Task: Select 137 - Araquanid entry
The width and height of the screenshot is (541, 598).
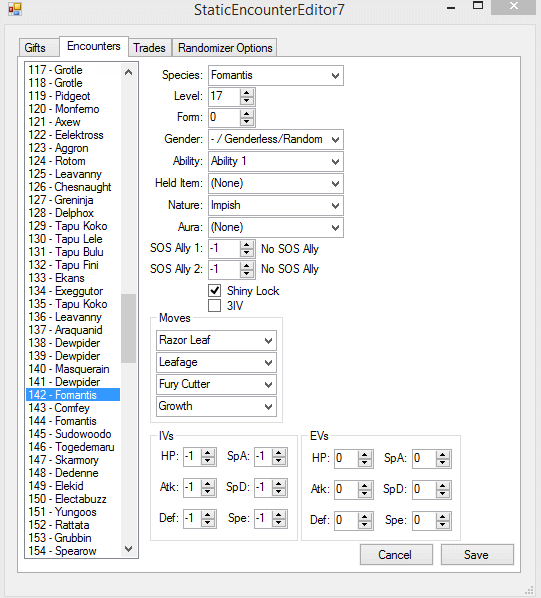Action: (73, 330)
